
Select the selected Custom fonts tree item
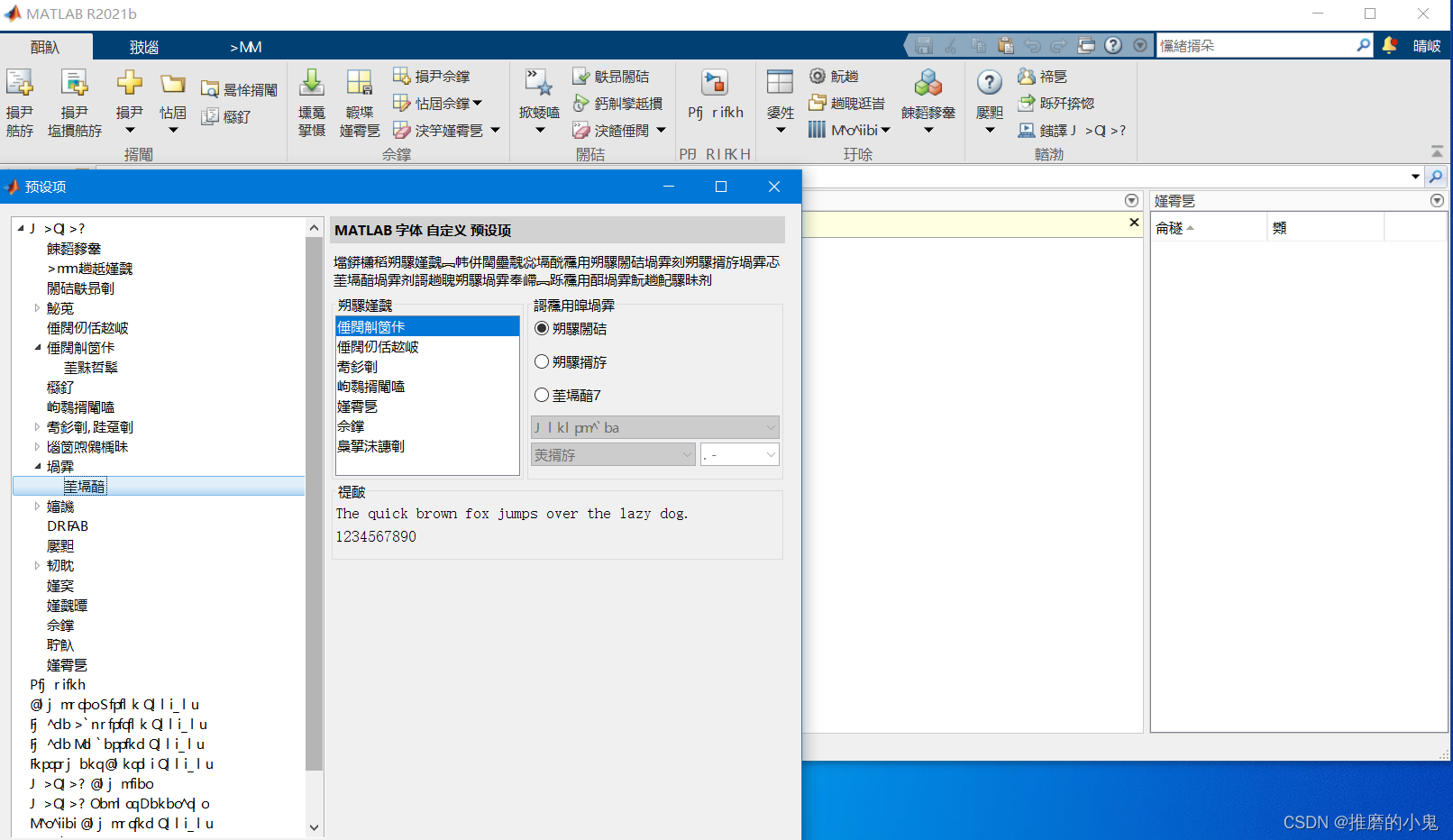85,487
